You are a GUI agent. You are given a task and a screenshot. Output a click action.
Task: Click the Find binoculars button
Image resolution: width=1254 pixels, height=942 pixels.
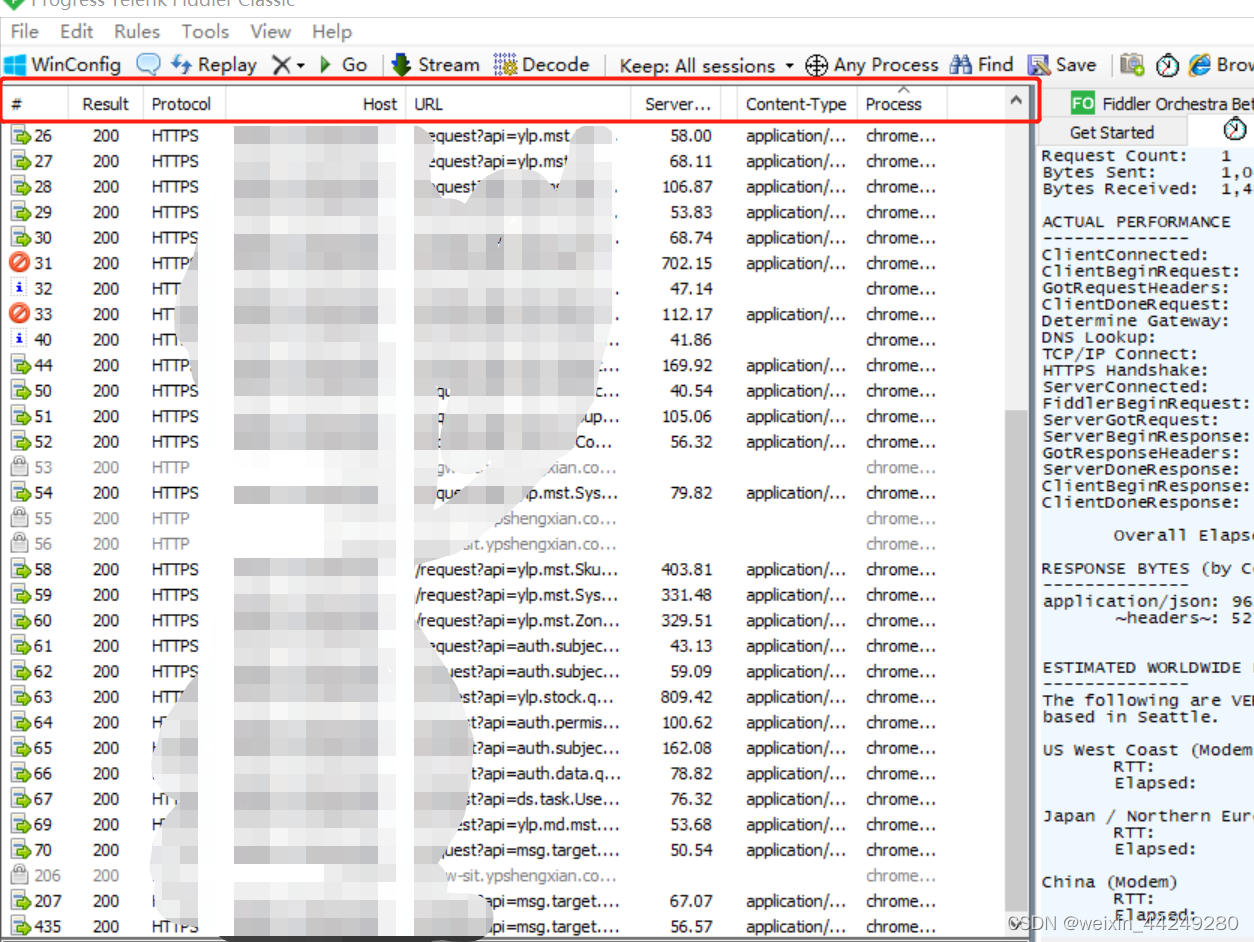click(982, 65)
